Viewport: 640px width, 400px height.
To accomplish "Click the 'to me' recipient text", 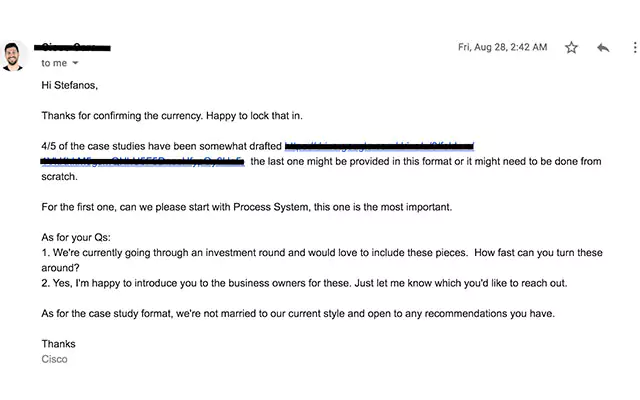I will pyautogui.click(x=54, y=63).
